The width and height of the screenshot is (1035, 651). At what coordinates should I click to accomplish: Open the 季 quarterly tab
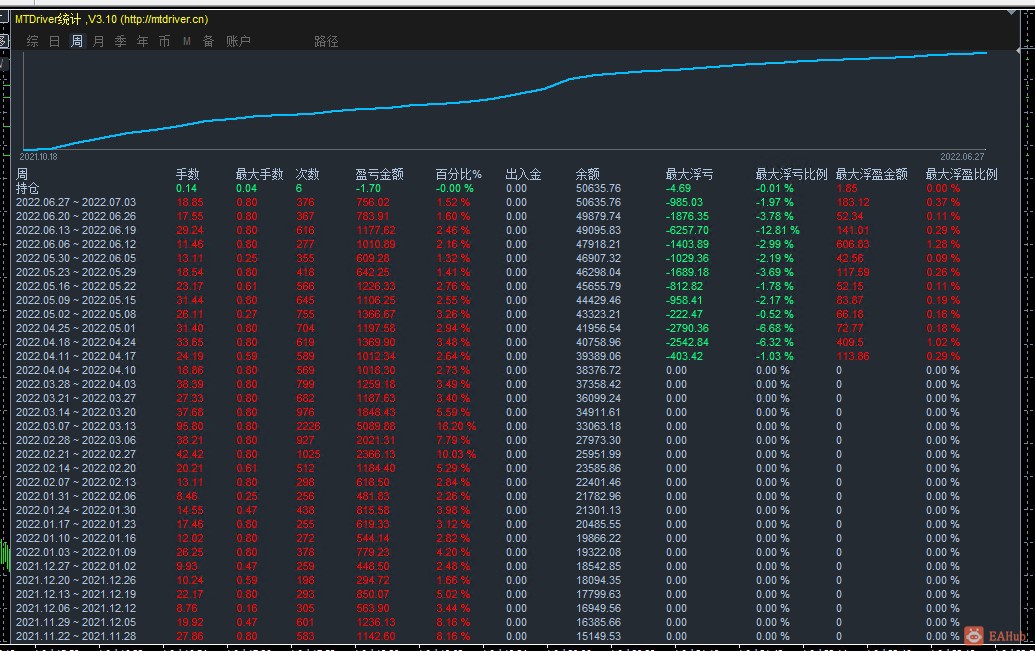coord(120,42)
